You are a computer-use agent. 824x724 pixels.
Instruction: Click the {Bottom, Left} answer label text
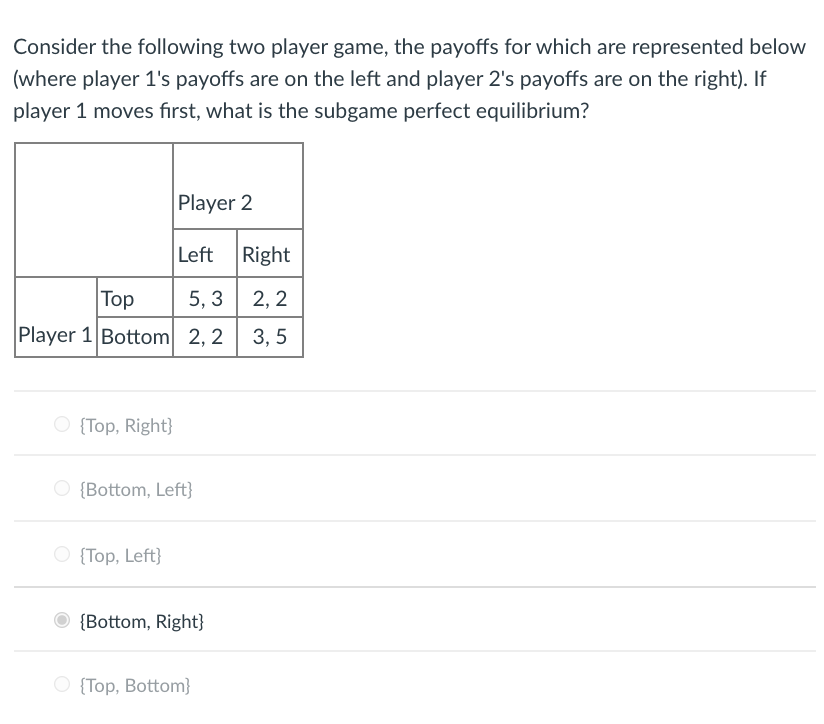pos(136,489)
